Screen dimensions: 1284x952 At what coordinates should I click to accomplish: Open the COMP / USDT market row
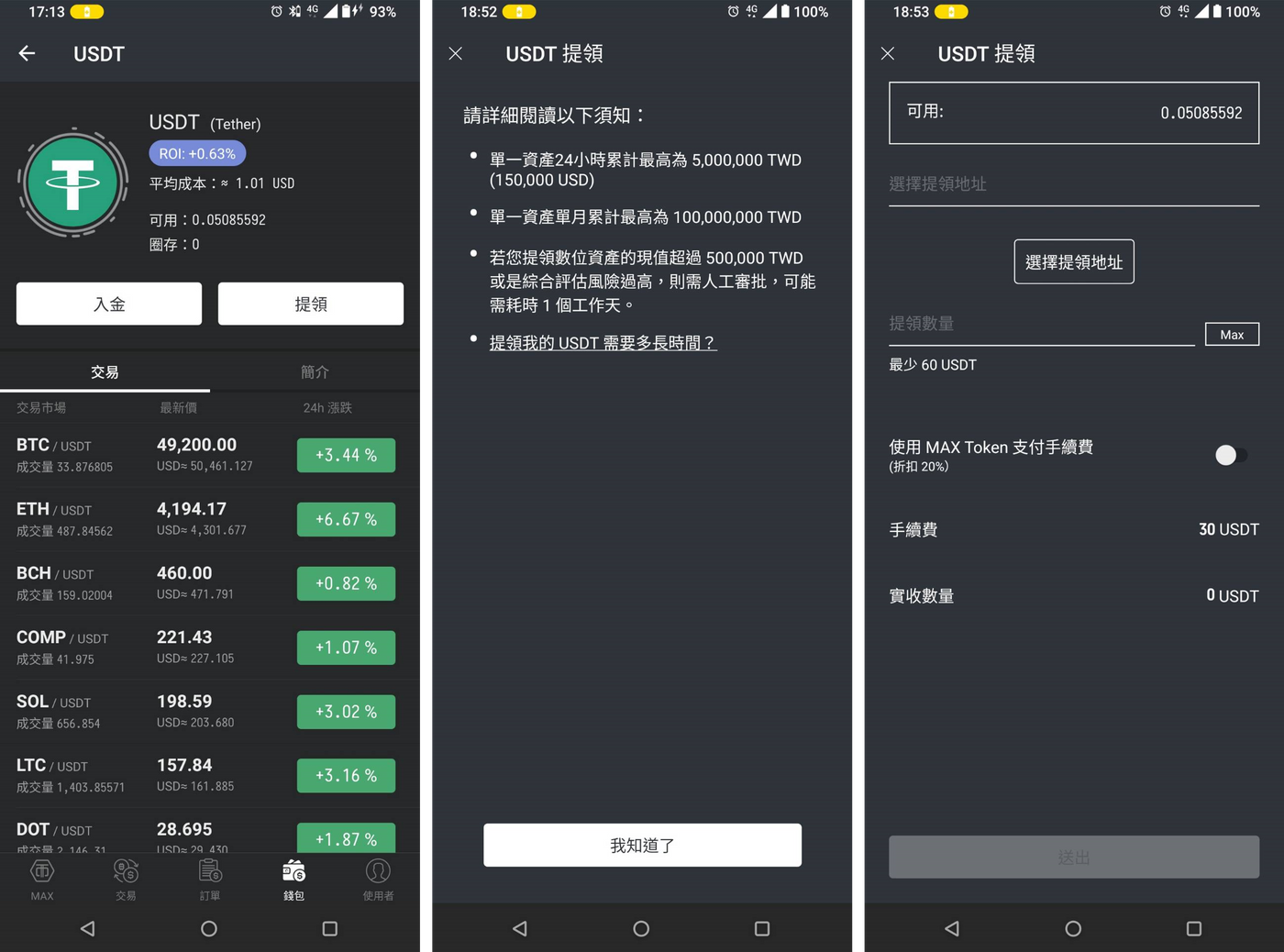[210, 648]
